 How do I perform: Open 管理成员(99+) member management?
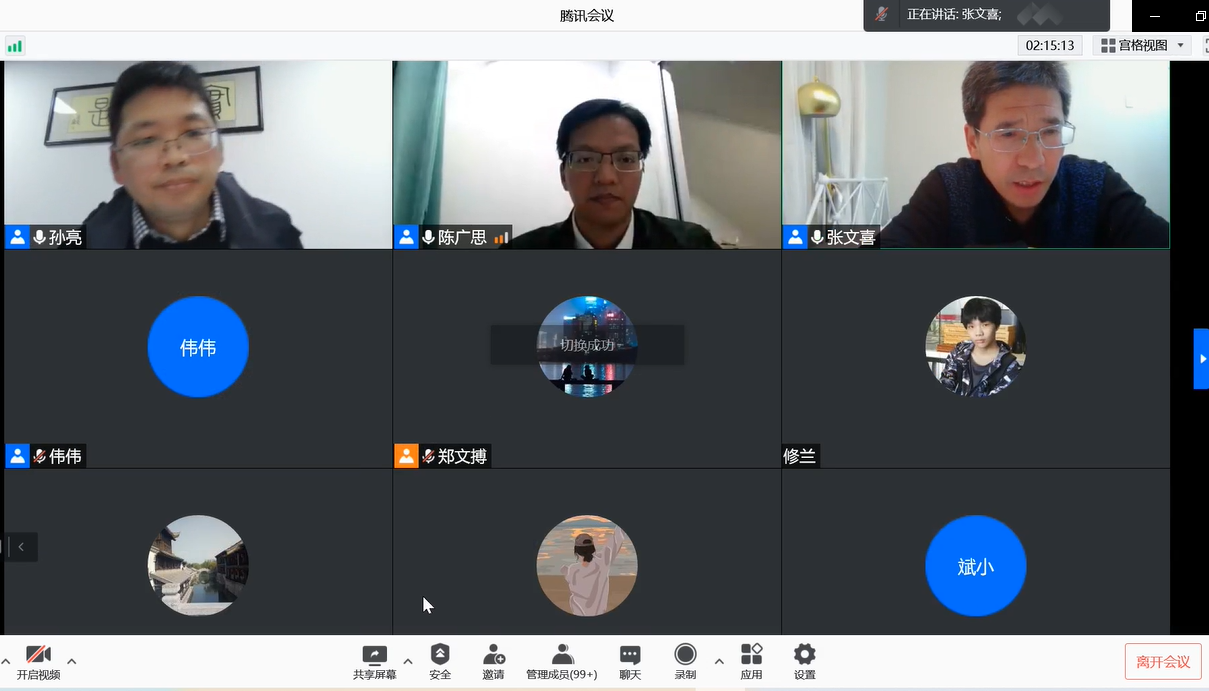tap(562, 661)
